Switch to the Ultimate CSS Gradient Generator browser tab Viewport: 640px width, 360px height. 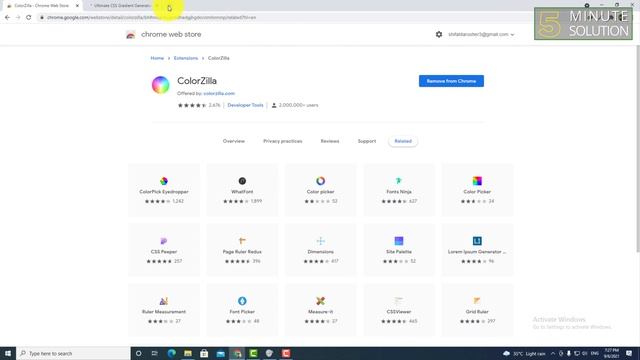click(122, 6)
